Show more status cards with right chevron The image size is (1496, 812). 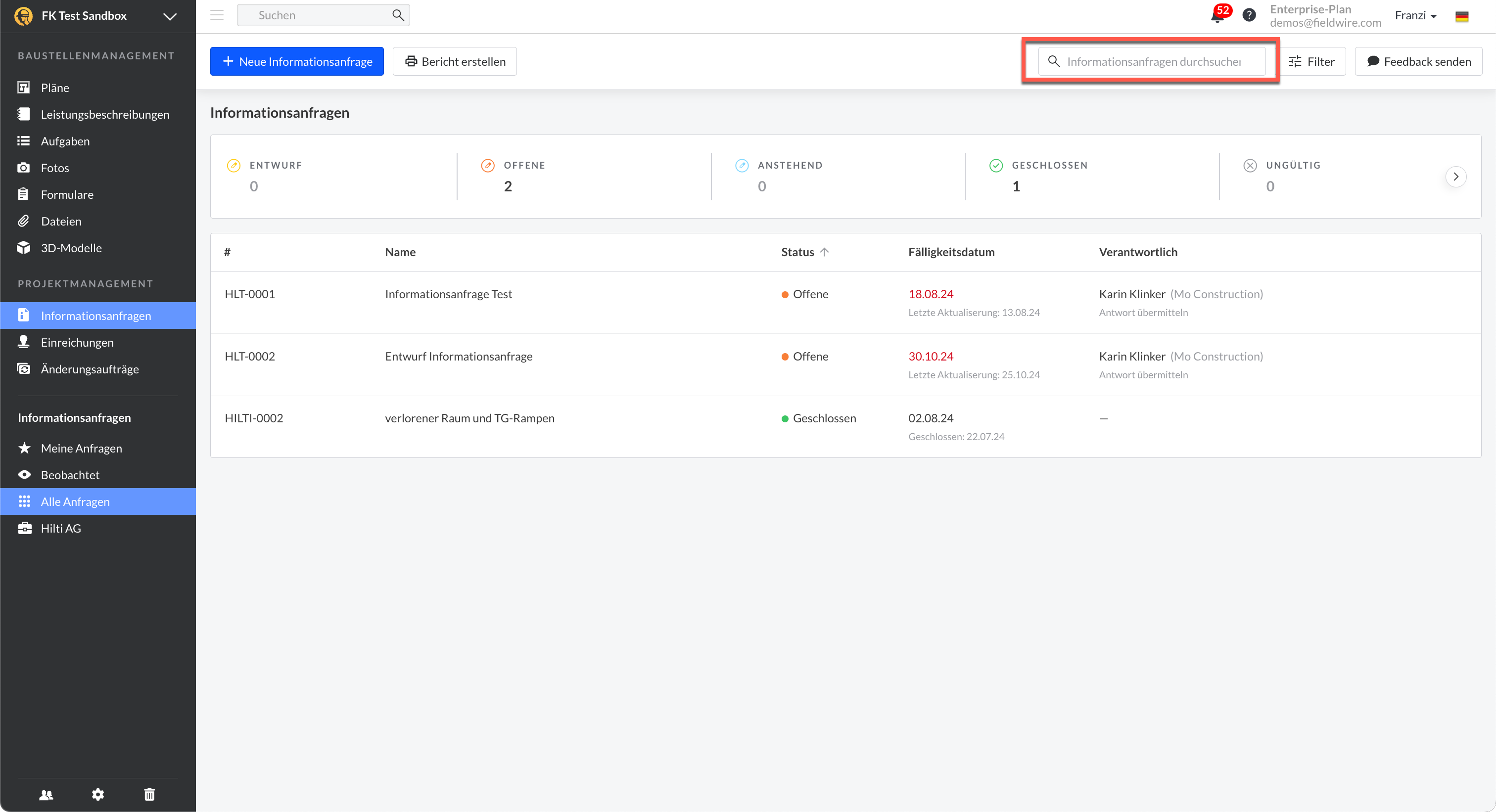click(1455, 177)
